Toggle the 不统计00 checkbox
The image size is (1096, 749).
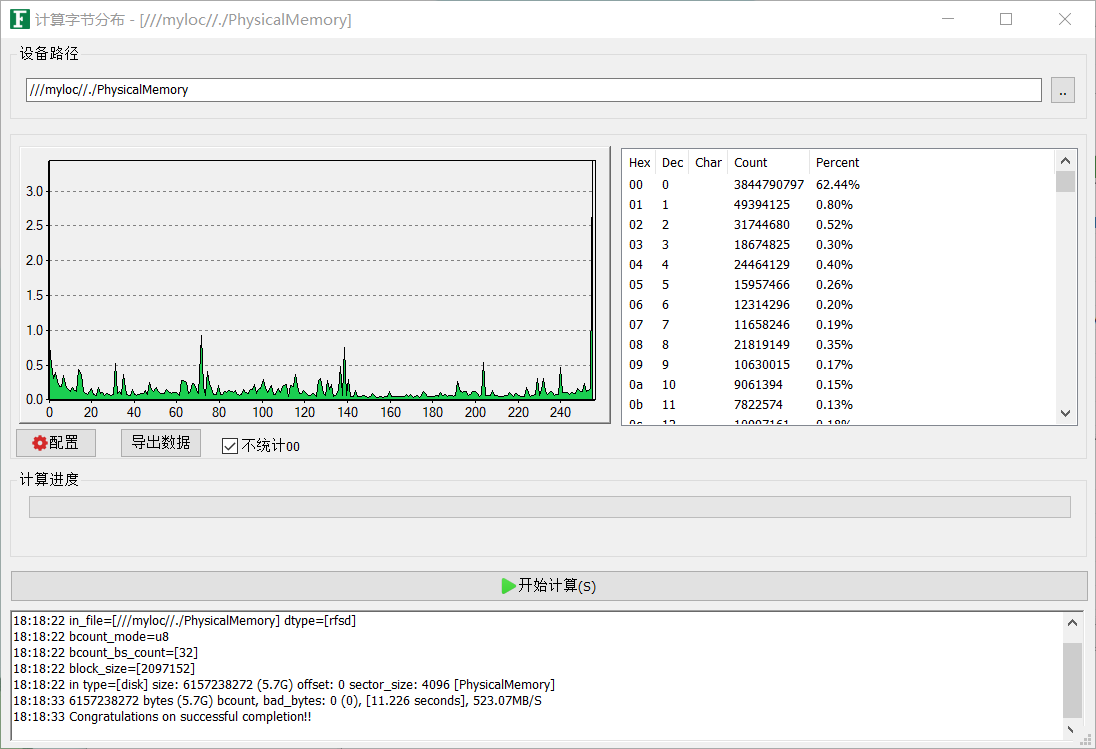[230, 446]
